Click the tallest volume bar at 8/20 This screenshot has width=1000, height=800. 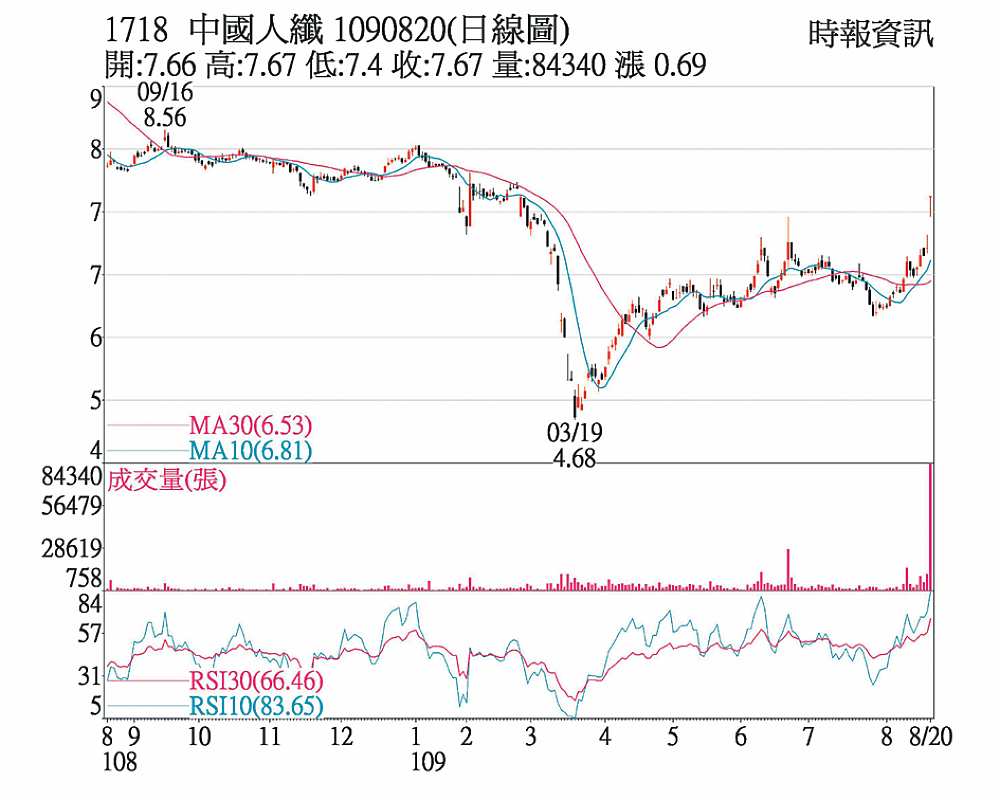(930, 527)
